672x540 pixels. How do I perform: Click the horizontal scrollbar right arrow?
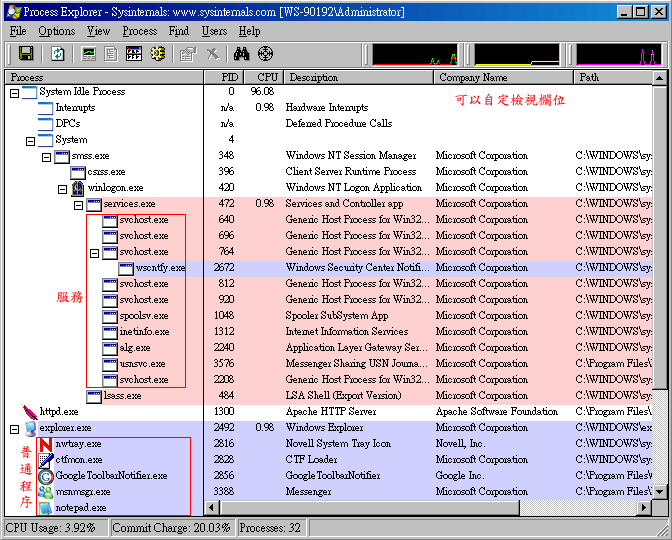tap(644, 508)
